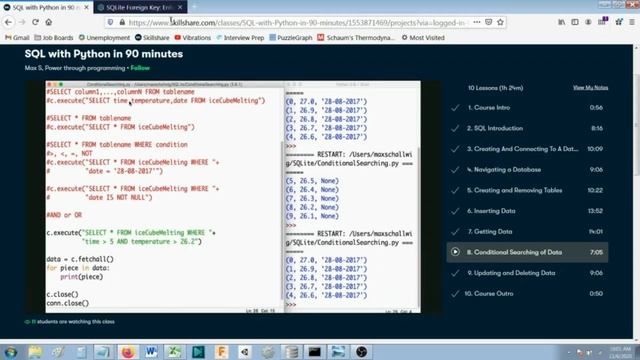
Task: Open lesson 9 Updating and Deleting Data
Action: coord(527,273)
